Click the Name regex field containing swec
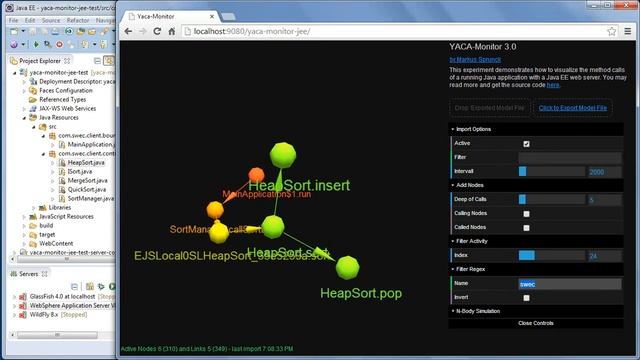 coord(570,284)
